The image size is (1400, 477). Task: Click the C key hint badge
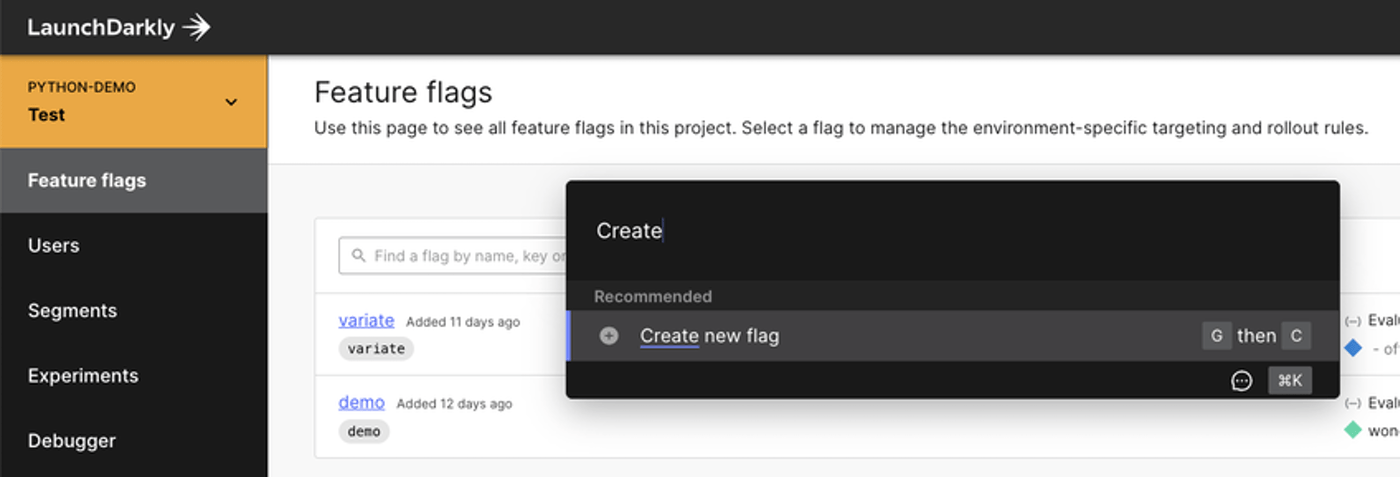click(x=1296, y=336)
